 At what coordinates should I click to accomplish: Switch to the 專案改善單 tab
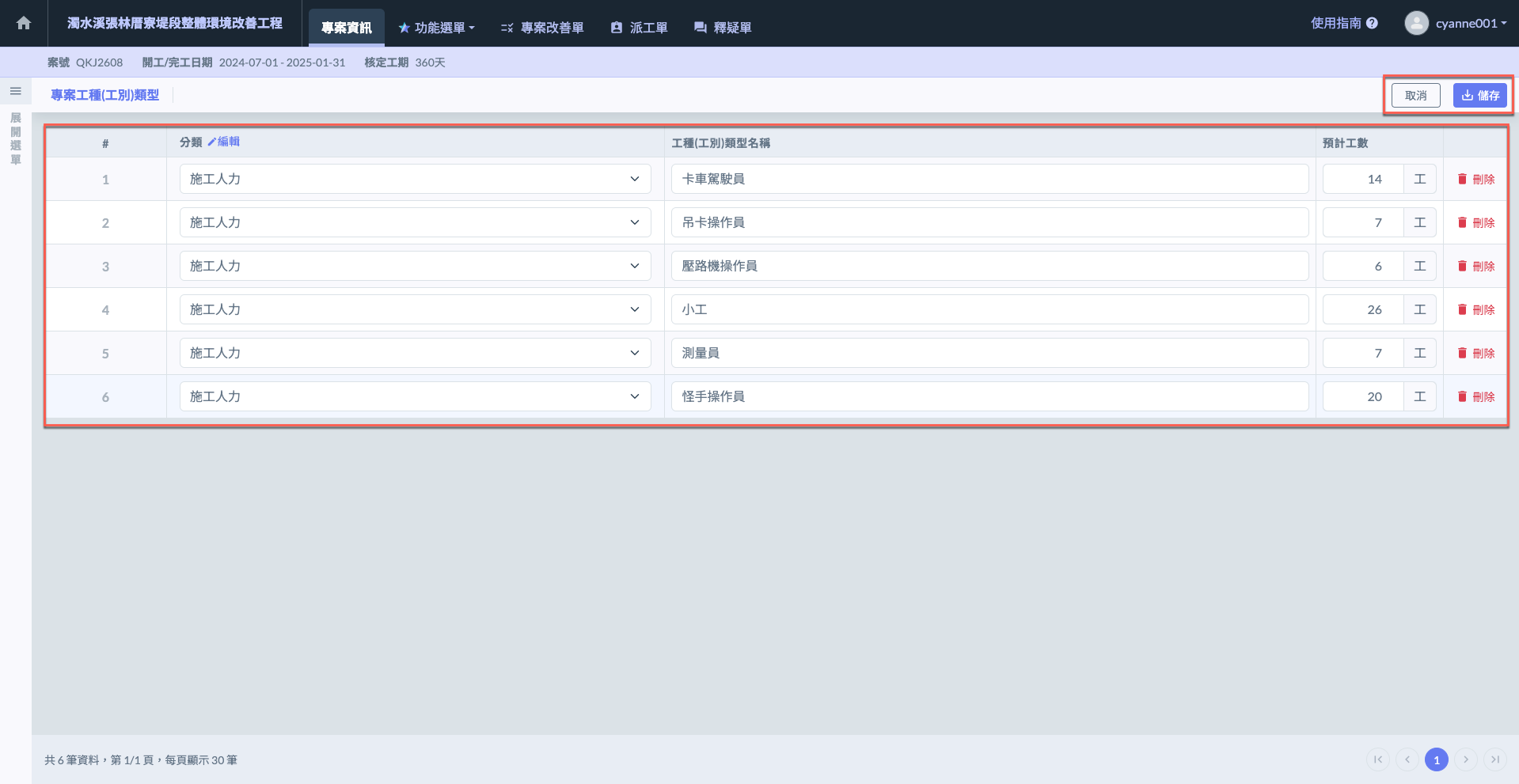point(542,28)
